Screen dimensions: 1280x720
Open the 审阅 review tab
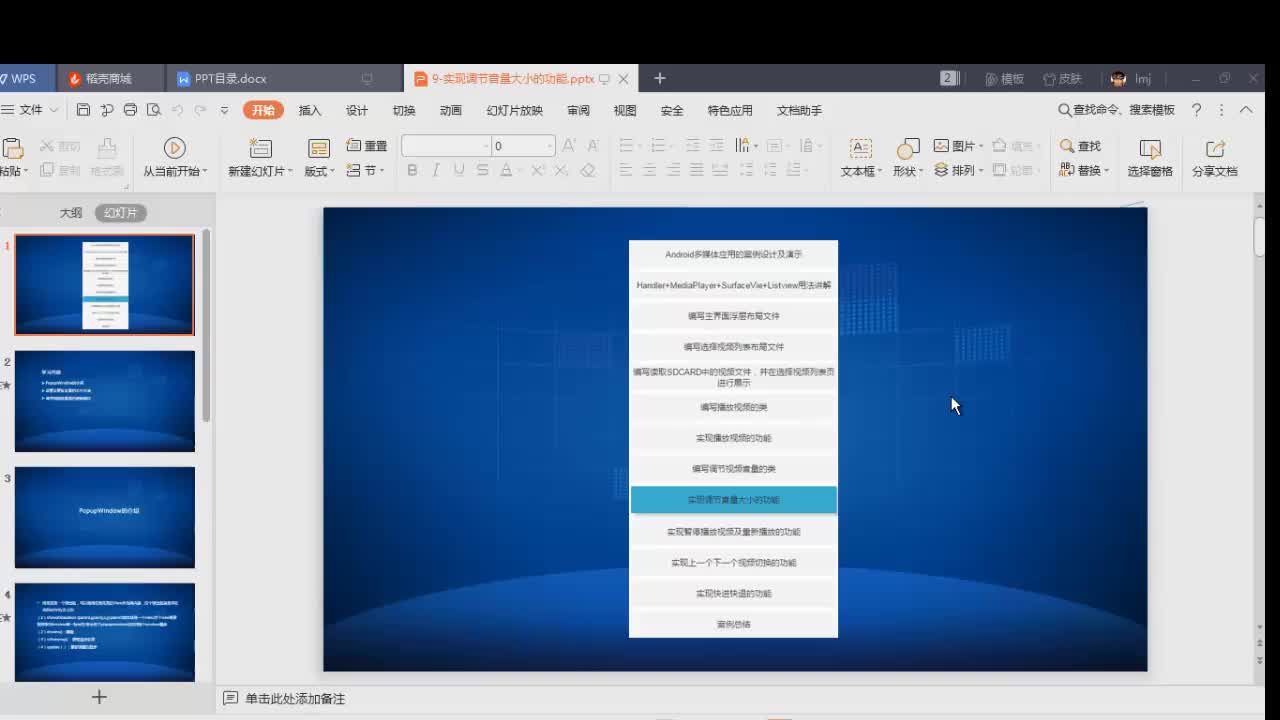tap(578, 110)
